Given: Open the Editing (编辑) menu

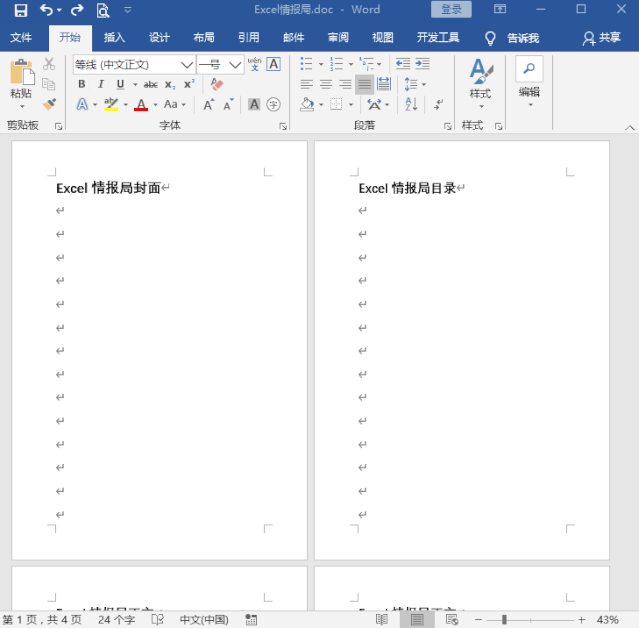Looking at the screenshot, I should pyautogui.click(x=529, y=82).
